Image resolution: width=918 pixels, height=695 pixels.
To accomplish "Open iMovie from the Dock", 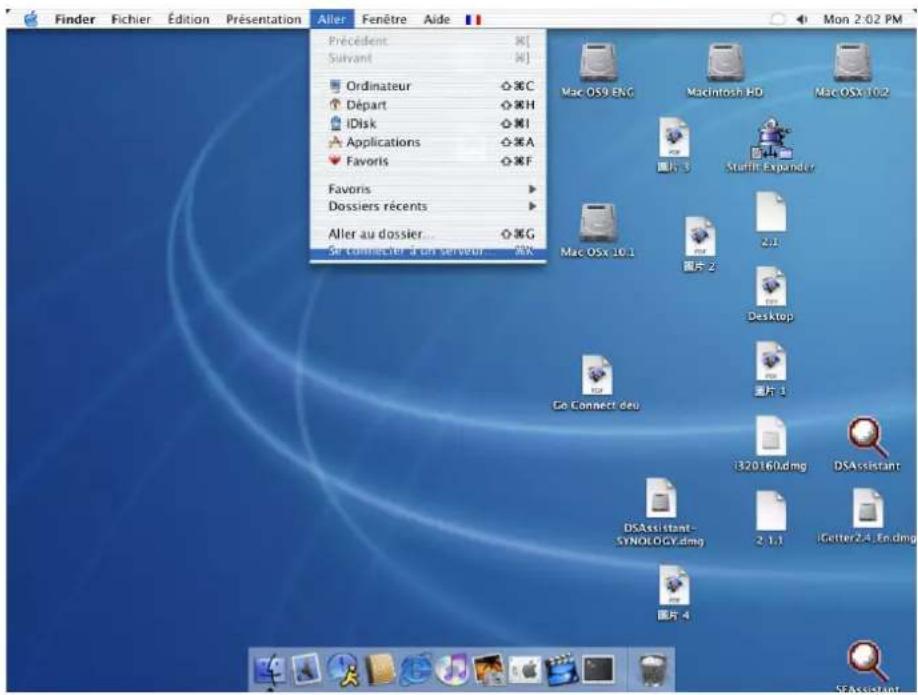I will 561,669.
